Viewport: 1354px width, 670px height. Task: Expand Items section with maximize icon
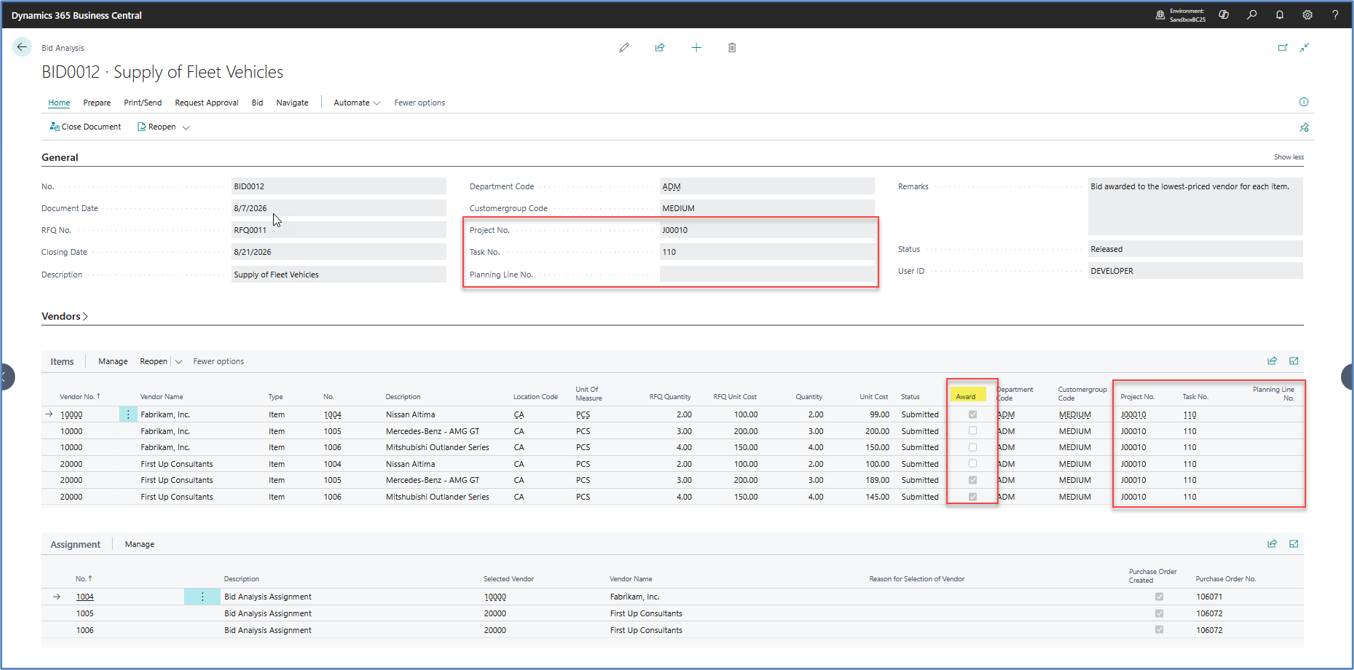click(x=1294, y=361)
